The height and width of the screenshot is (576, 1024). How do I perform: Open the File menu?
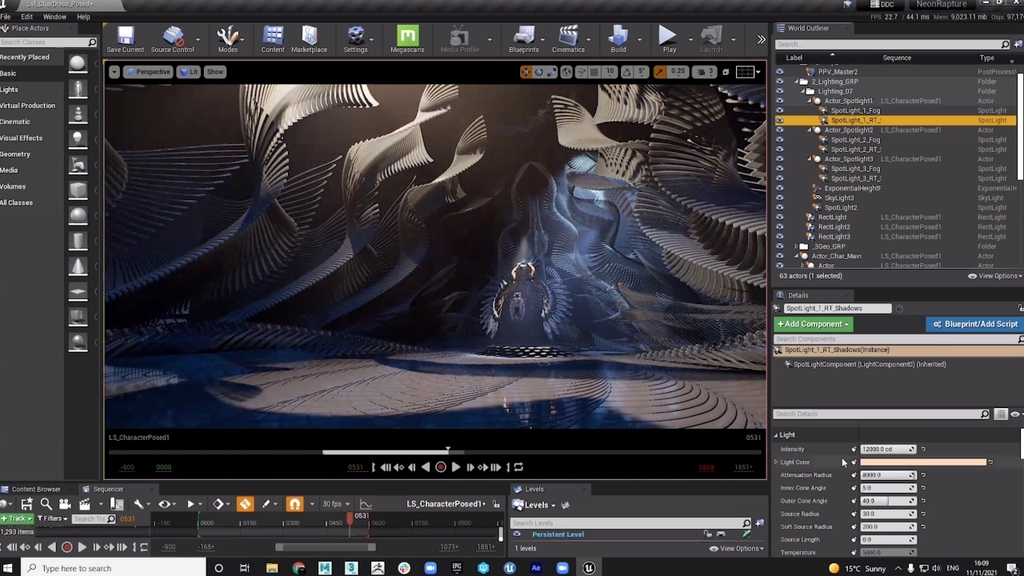pos(6,16)
